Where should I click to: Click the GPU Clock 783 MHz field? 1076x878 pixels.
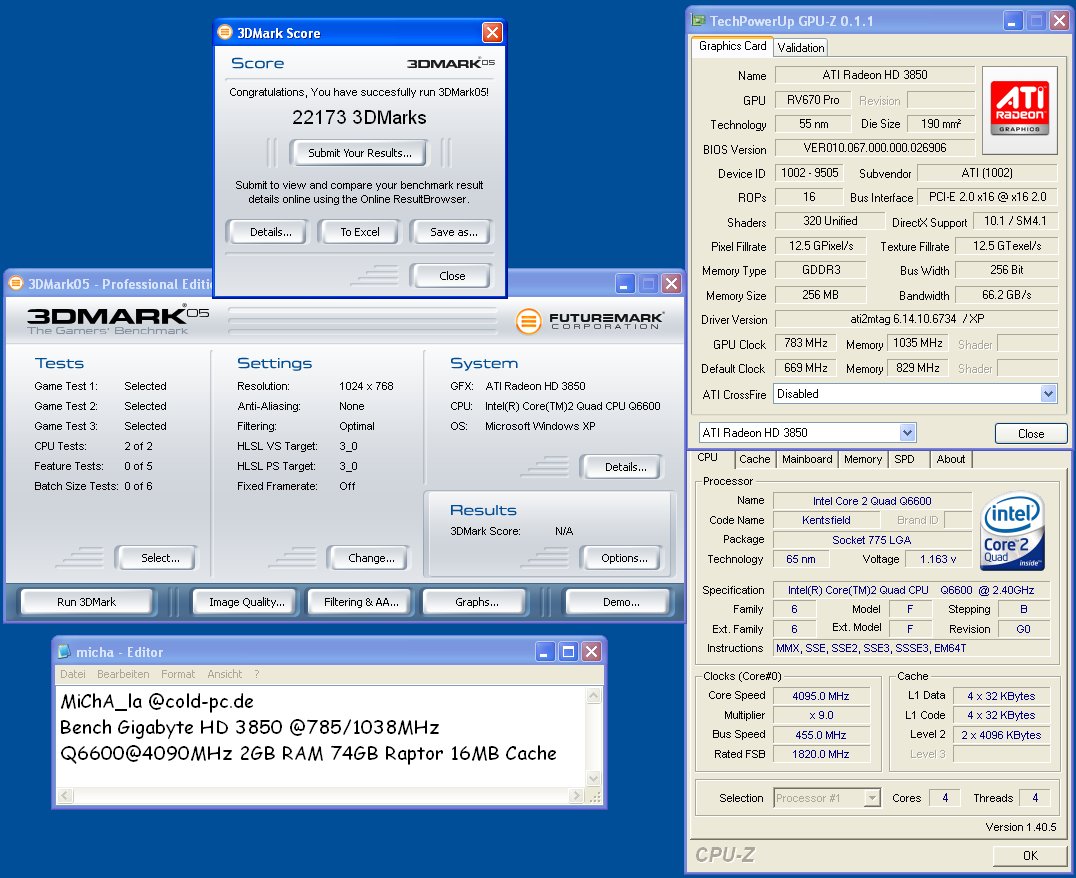coord(806,343)
